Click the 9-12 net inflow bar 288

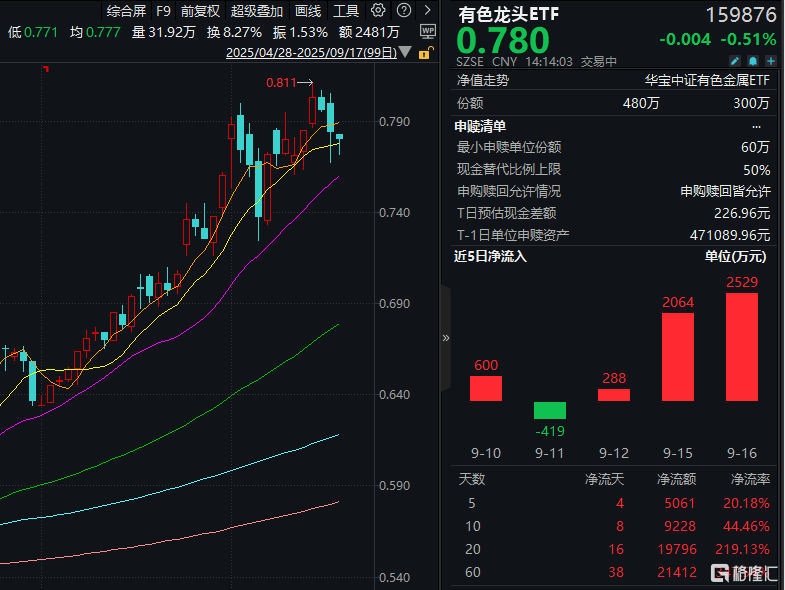pyautogui.click(x=614, y=395)
